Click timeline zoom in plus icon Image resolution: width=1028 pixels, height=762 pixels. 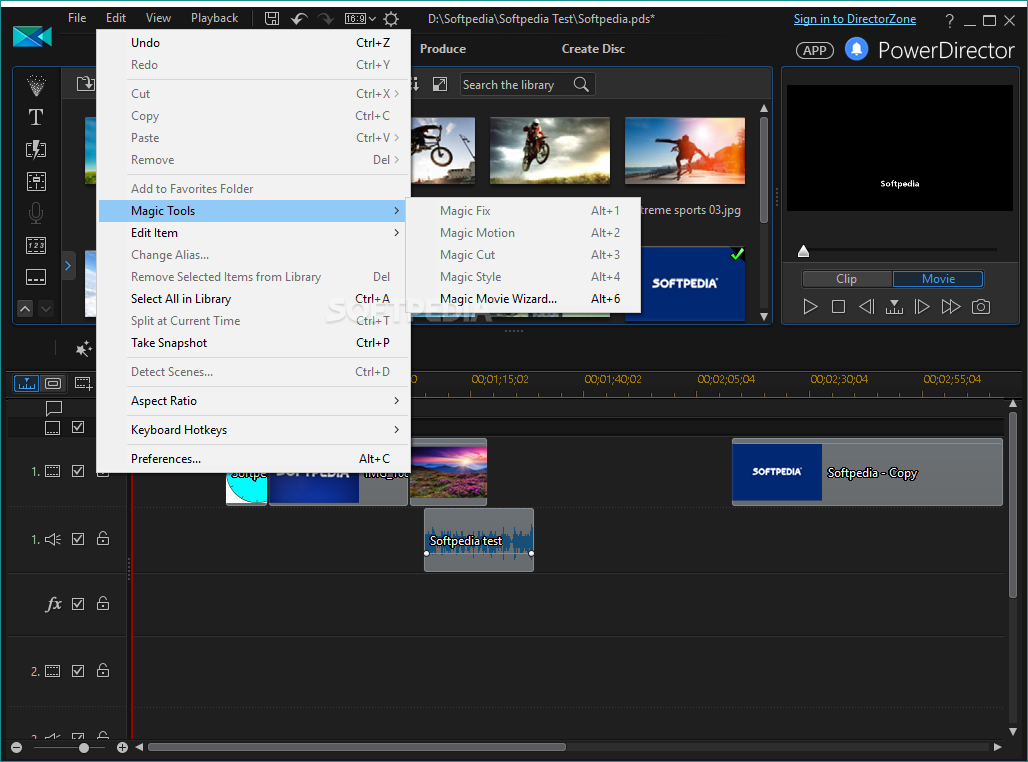pyautogui.click(x=122, y=747)
